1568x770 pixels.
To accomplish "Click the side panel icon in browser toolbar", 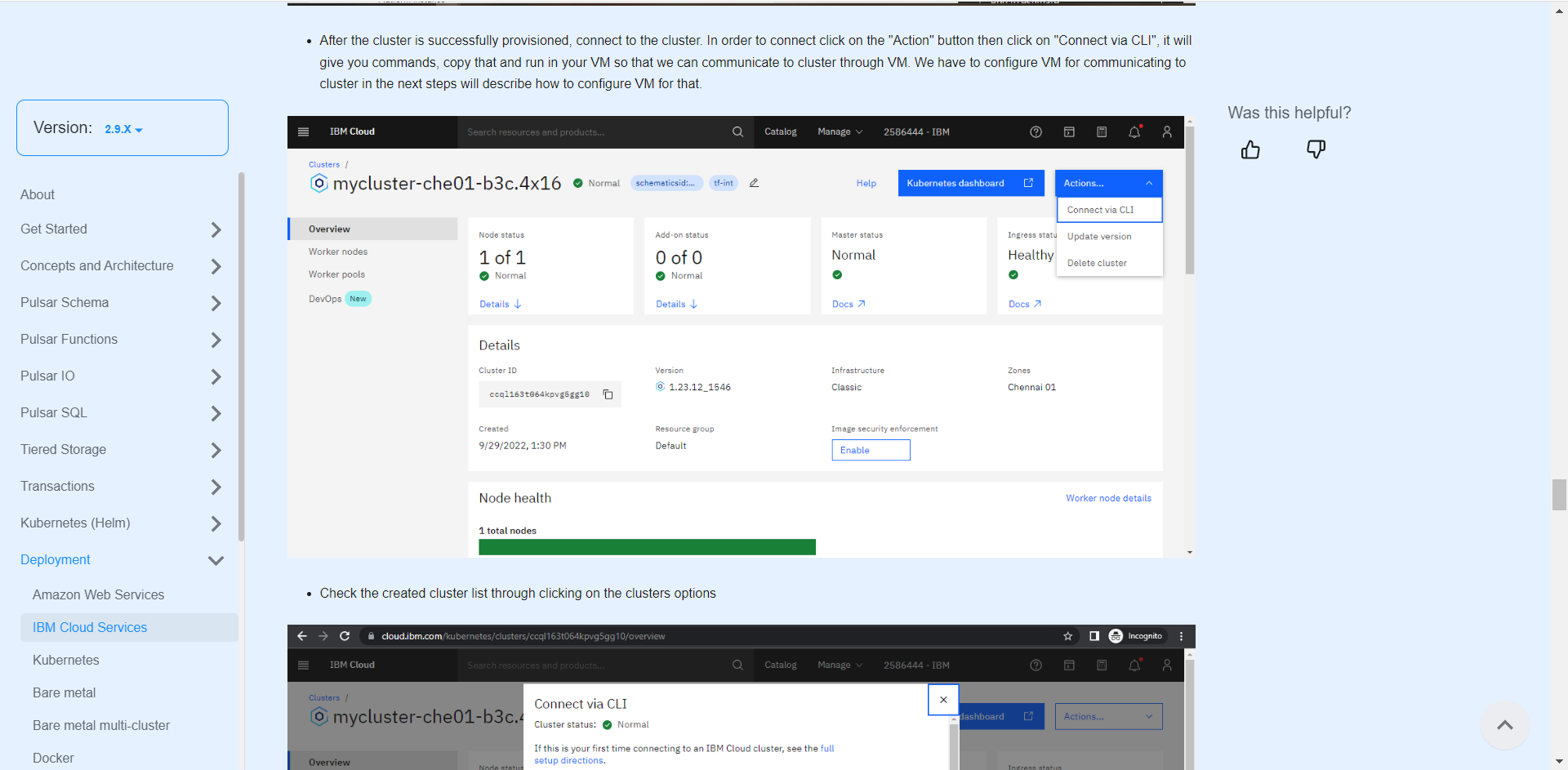I will tap(1094, 636).
